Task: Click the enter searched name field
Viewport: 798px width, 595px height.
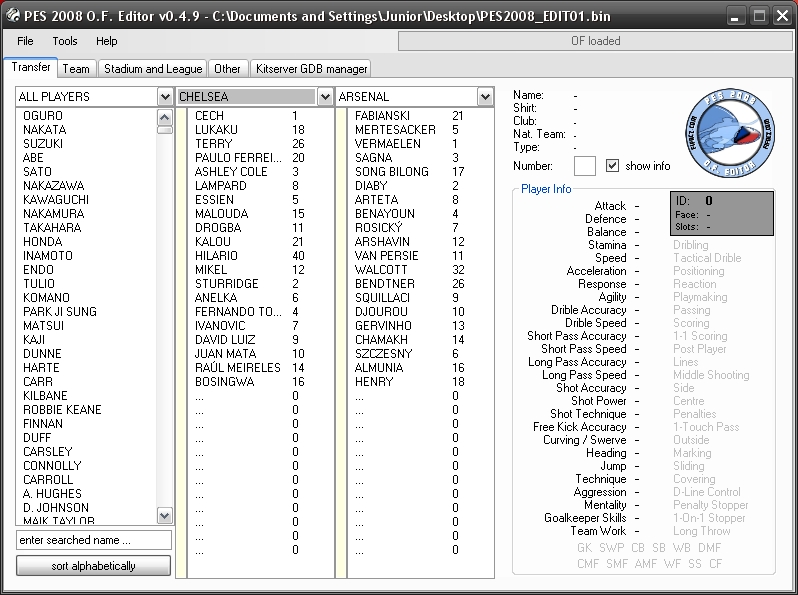Action: pyautogui.click(x=94, y=540)
